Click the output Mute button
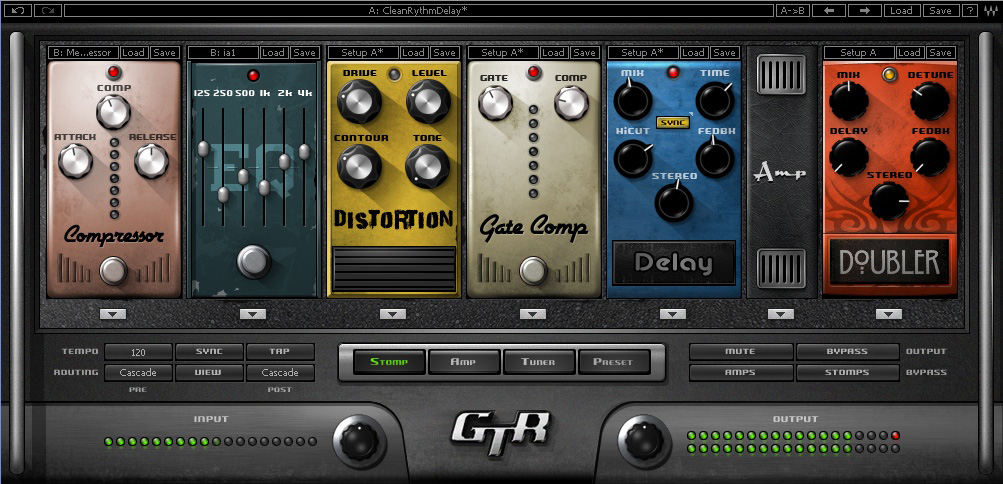Viewport: 1003px width, 484px height. click(740, 352)
